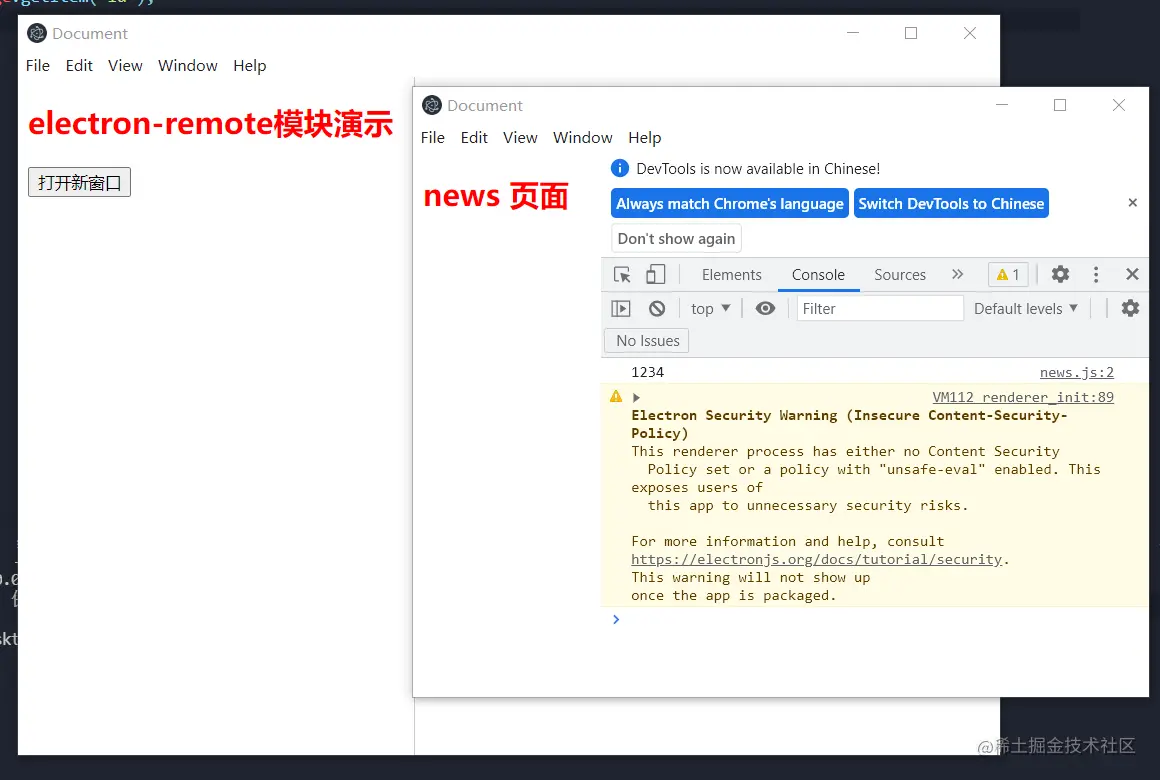The width and height of the screenshot is (1160, 780).
Task: Minimize the news window
Action: pyautogui.click(x=1002, y=105)
